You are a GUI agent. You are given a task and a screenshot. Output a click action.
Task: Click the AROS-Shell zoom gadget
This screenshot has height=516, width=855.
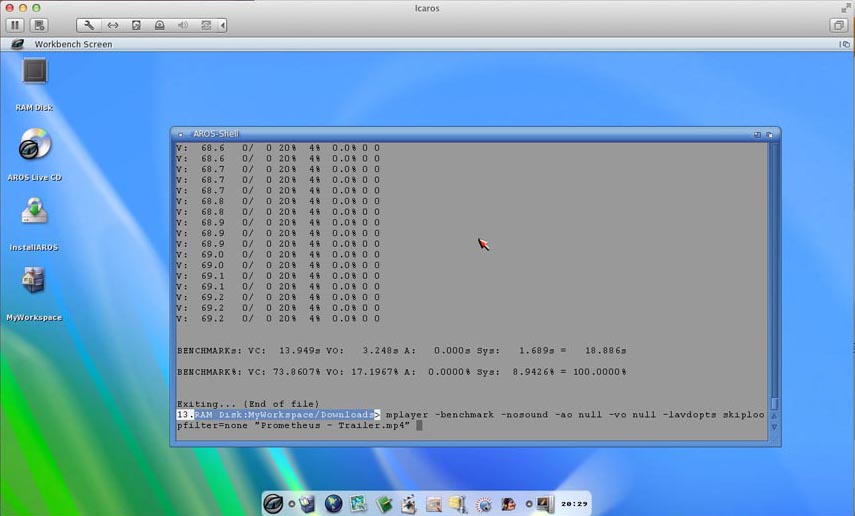click(x=757, y=134)
